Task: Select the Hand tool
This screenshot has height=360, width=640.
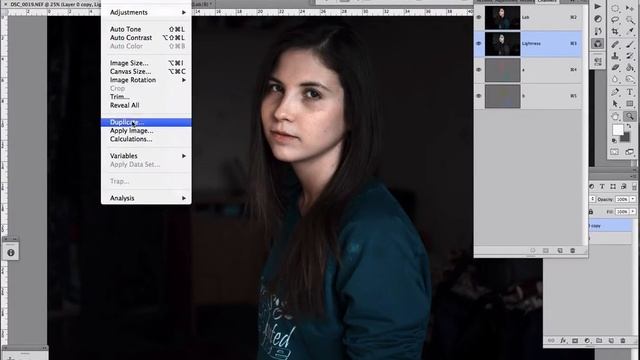Action: [615, 116]
